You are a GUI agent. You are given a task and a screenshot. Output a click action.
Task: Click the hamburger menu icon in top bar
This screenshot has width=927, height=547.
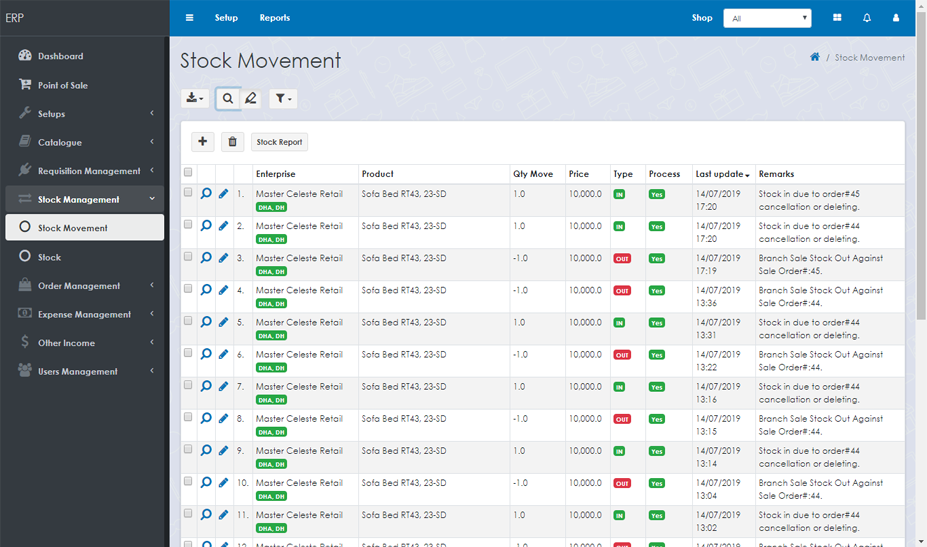click(189, 18)
